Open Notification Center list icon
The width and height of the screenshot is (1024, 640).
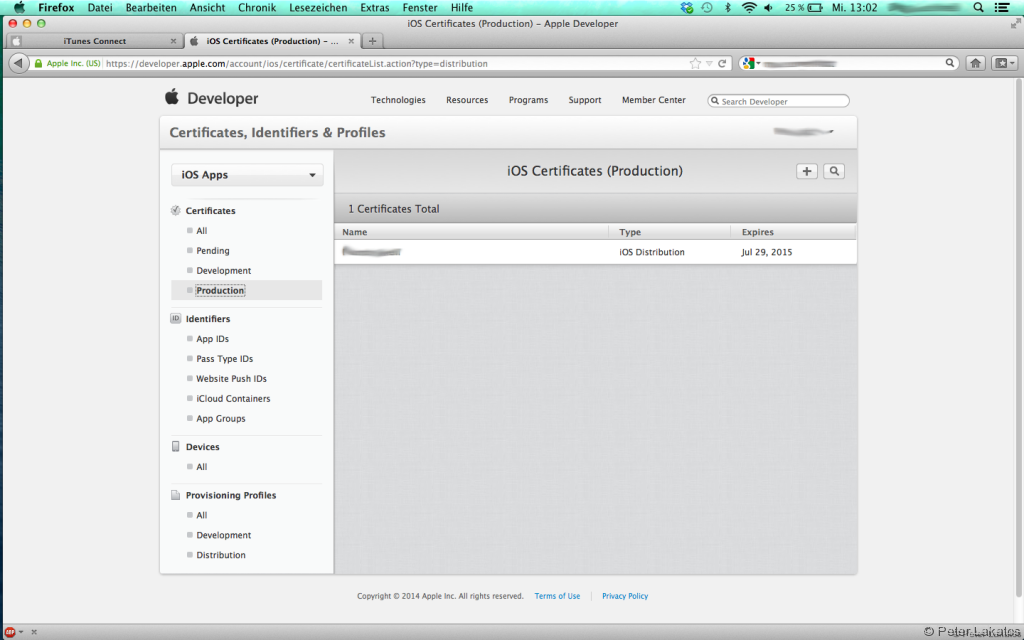point(1001,8)
